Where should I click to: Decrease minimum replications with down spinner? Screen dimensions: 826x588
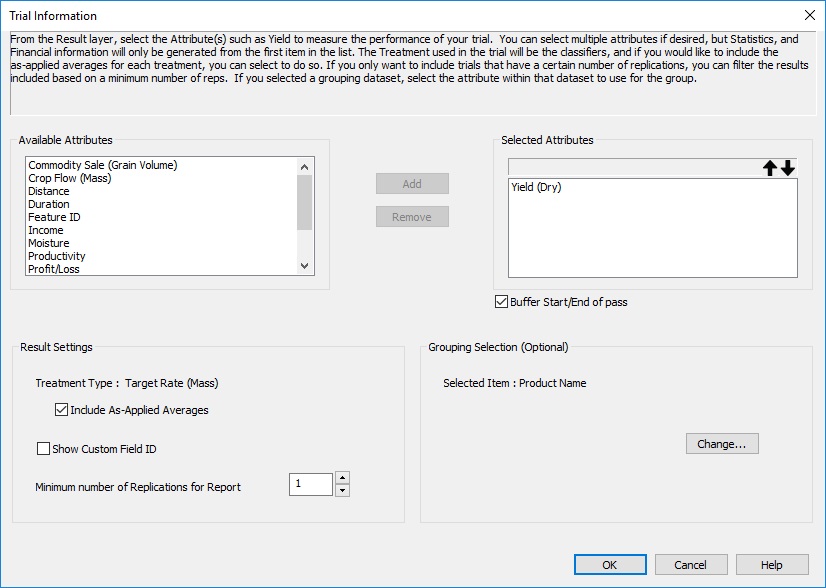click(x=342, y=490)
